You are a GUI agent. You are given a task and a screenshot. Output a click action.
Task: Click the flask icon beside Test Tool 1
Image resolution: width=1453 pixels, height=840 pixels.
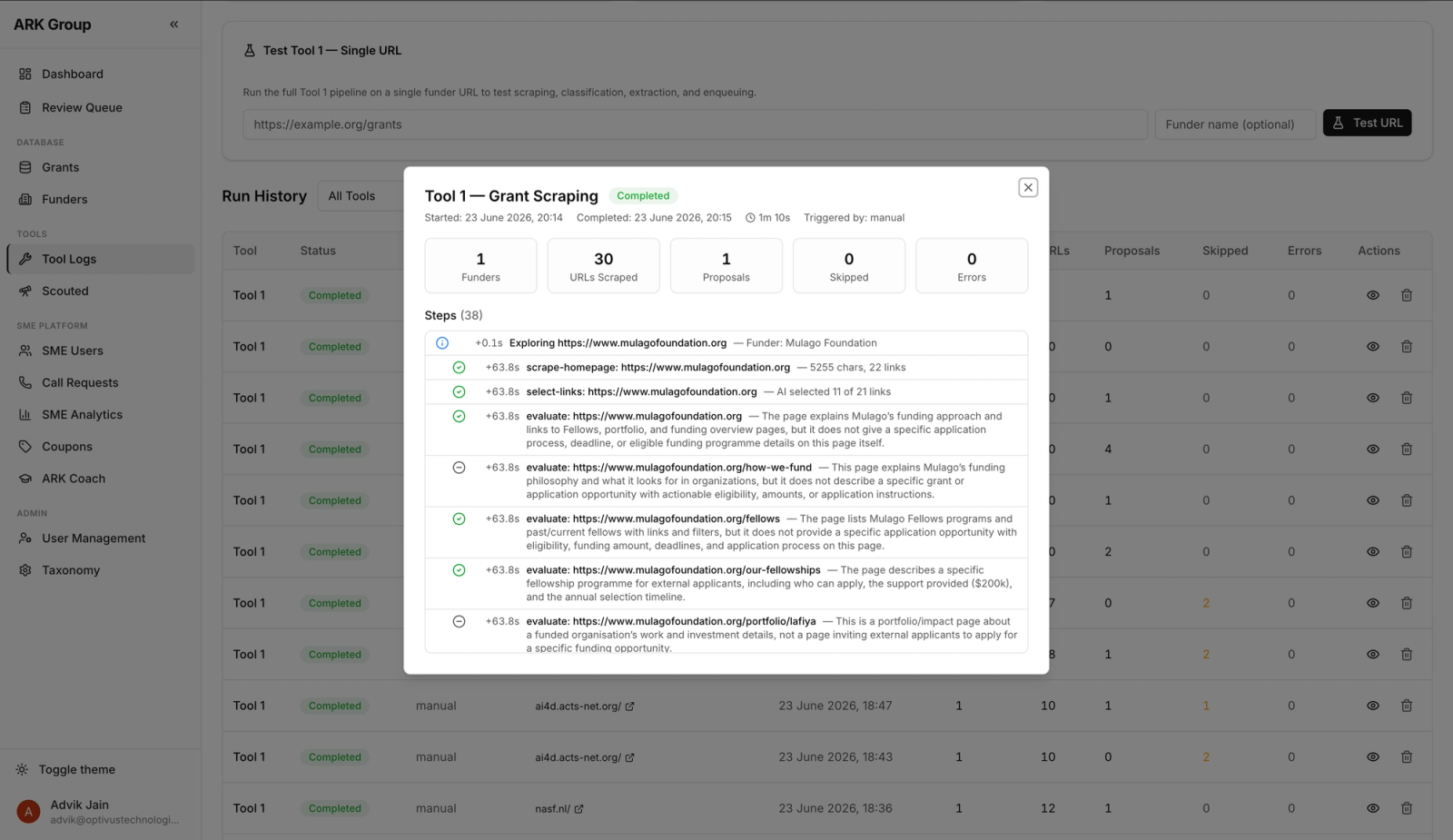tap(250, 51)
